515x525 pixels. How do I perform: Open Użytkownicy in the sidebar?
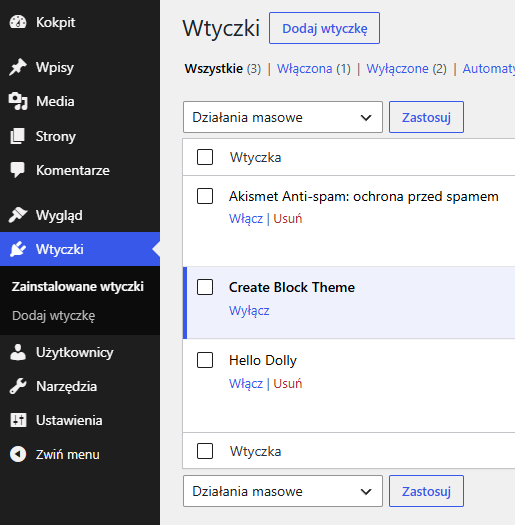tap(80, 352)
